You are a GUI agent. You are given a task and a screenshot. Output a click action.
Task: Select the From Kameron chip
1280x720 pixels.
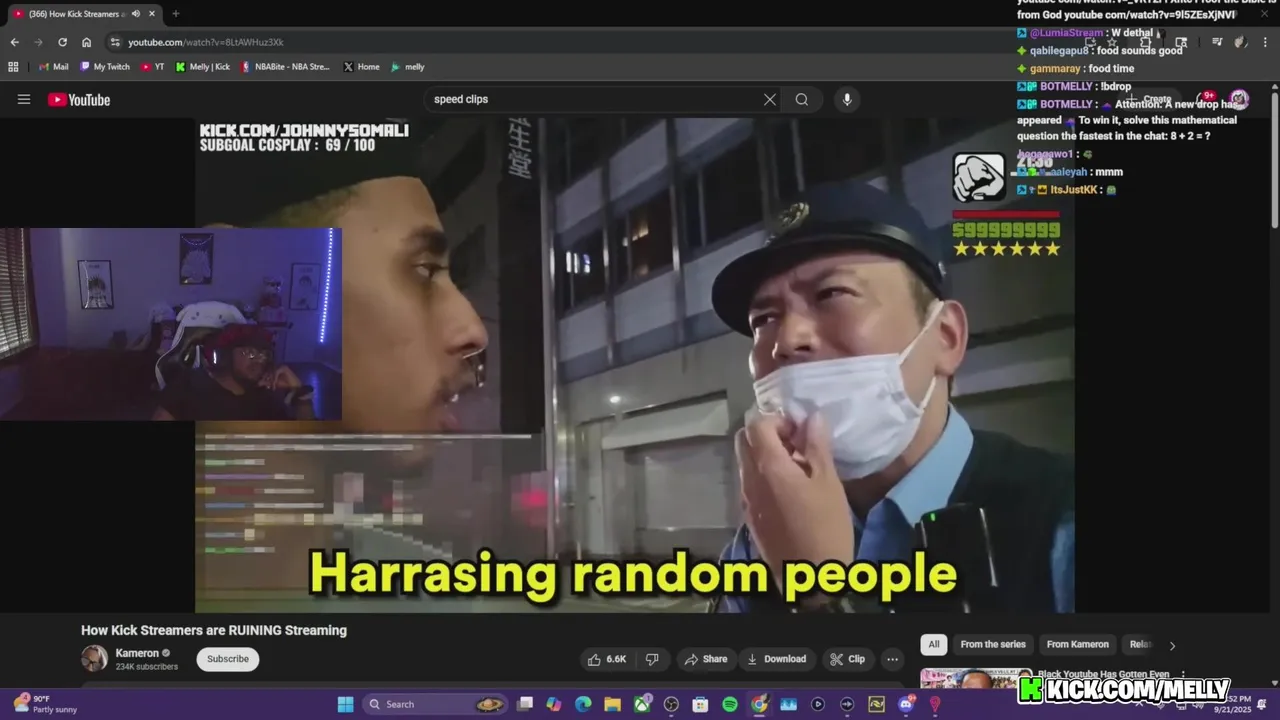(1077, 645)
